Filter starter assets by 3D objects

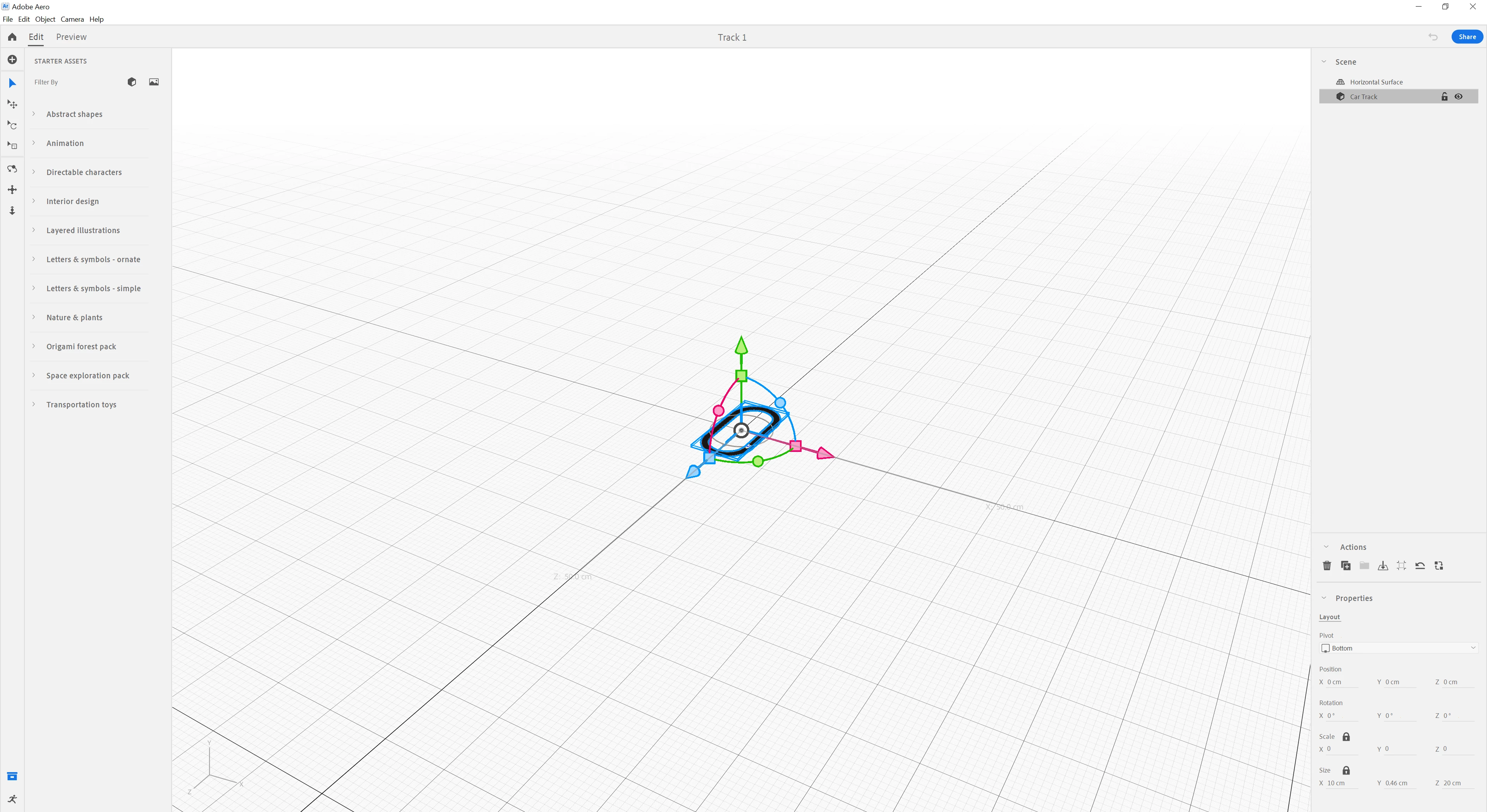pos(132,82)
